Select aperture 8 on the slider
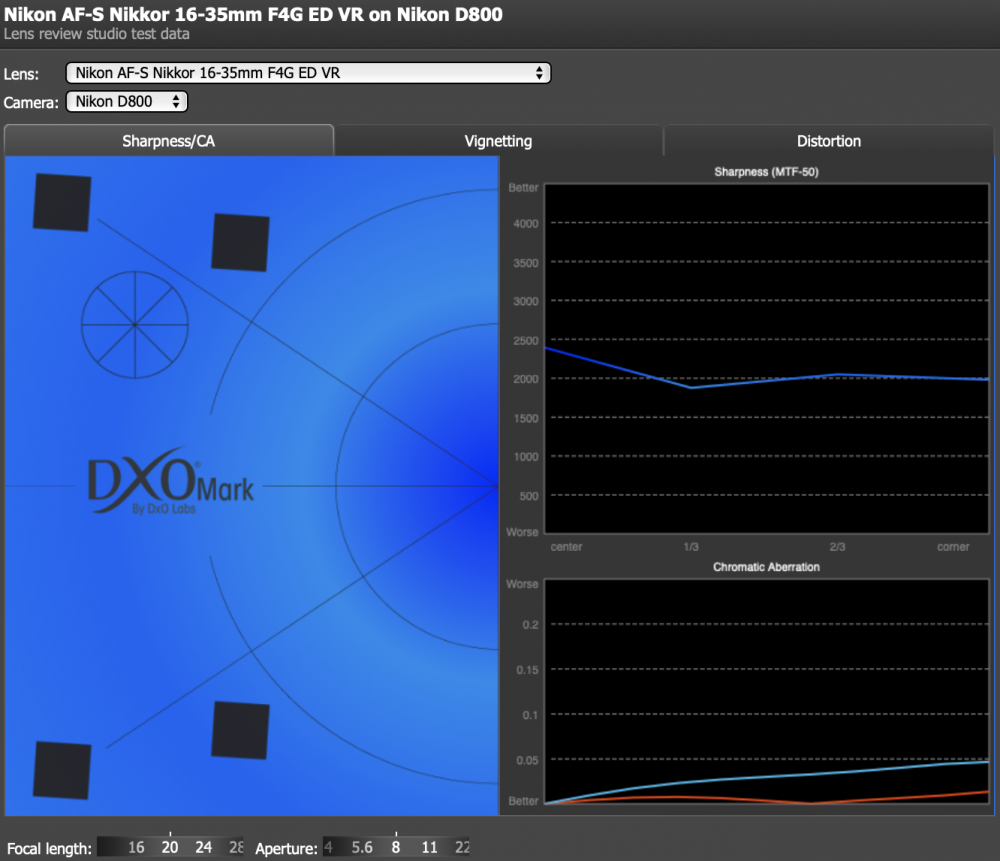1000x861 pixels. click(x=396, y=847)
